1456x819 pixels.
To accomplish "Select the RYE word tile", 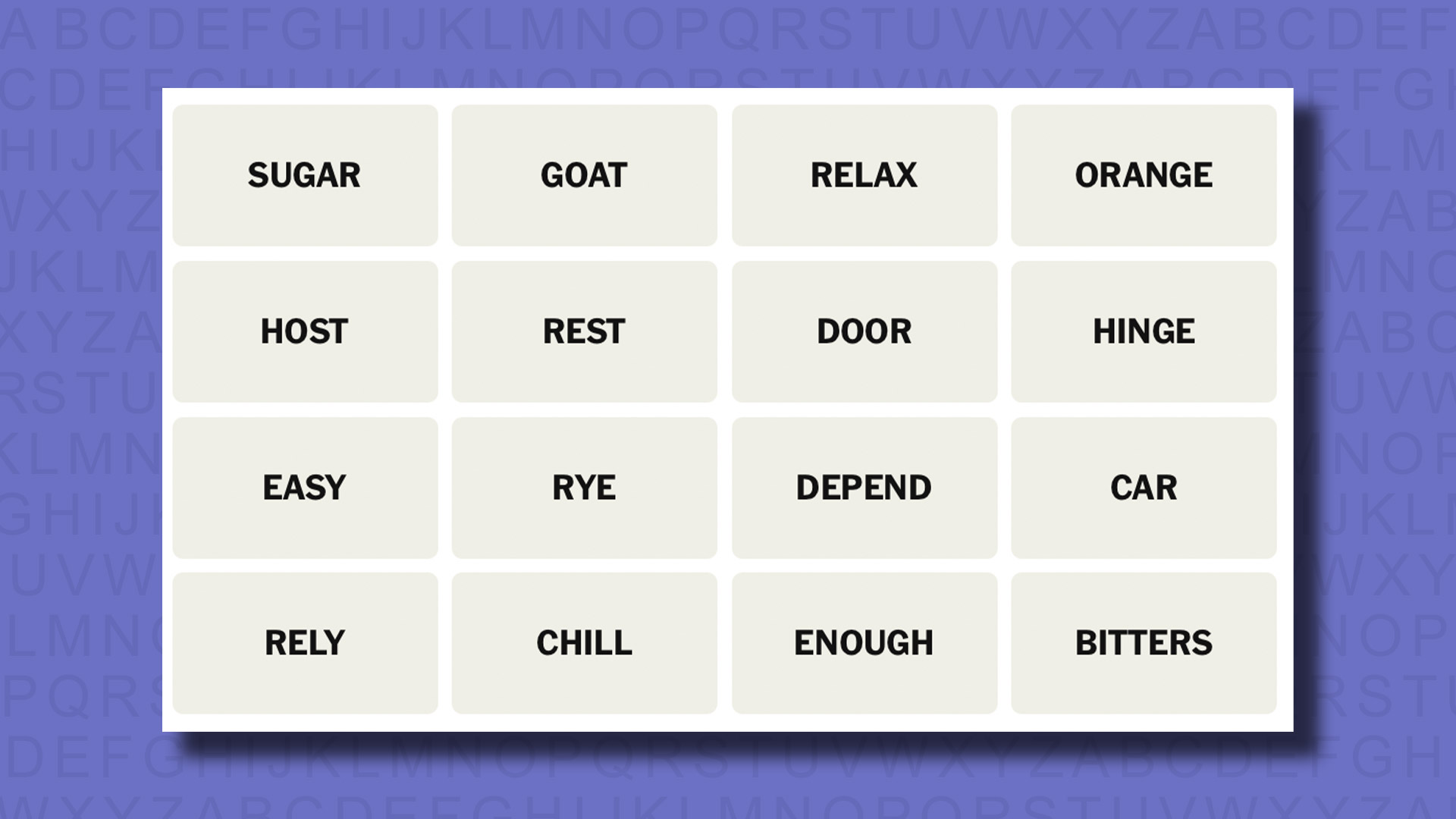I will tap(585, 487).
